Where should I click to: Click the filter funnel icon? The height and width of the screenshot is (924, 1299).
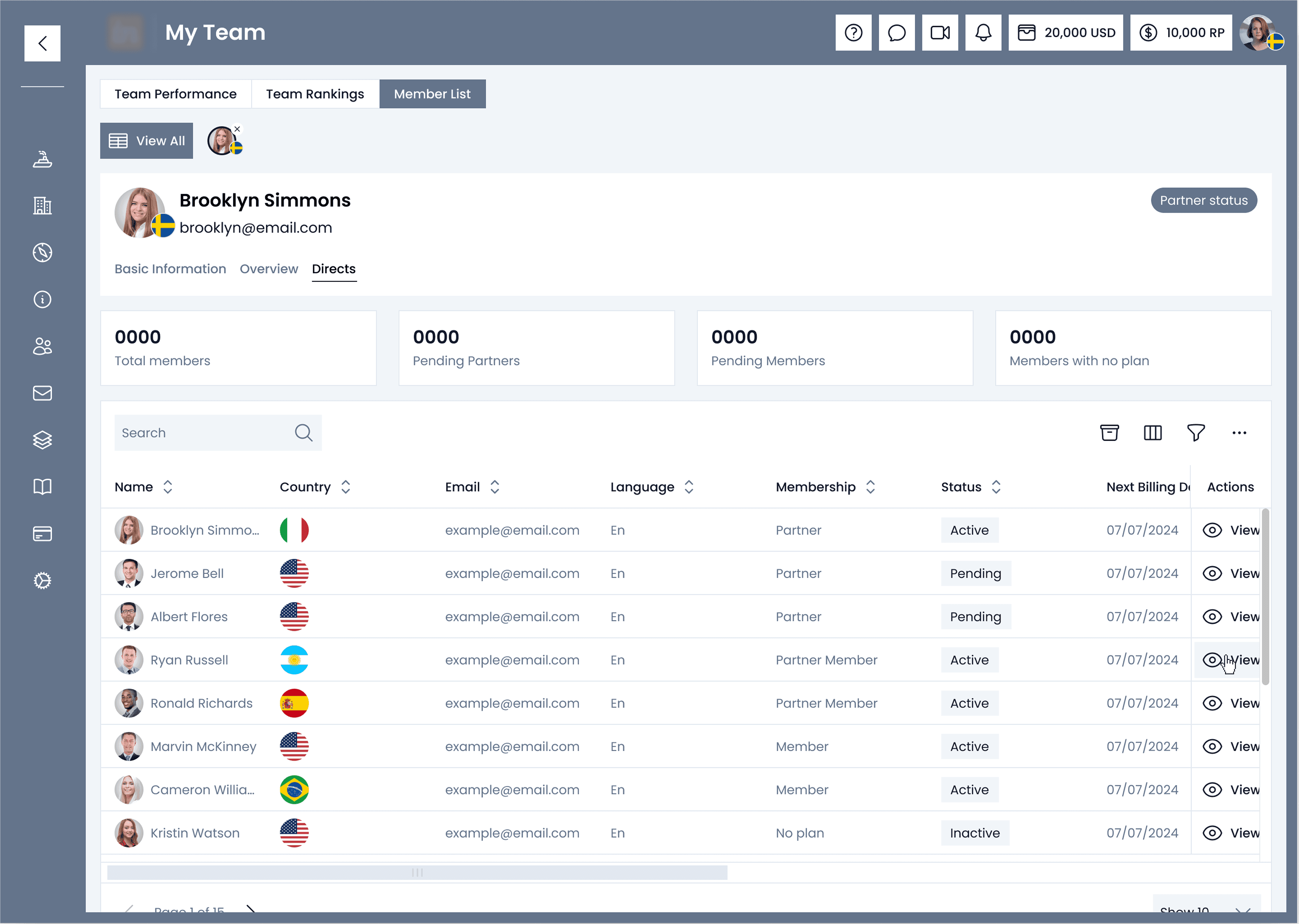click(1195, 433)
